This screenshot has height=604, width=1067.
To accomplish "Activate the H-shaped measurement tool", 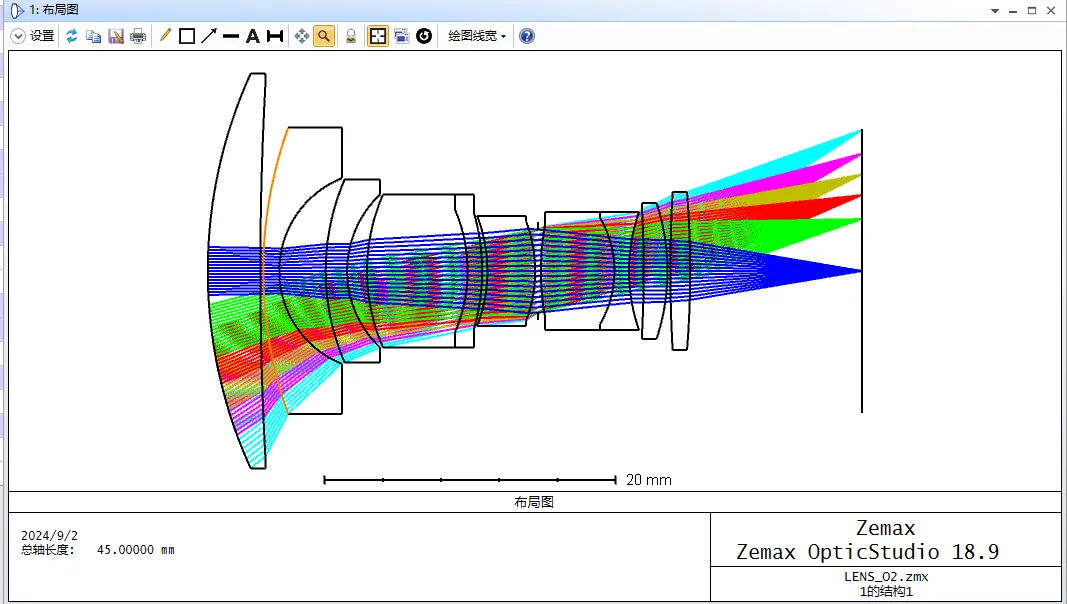I will click(275, 36).
